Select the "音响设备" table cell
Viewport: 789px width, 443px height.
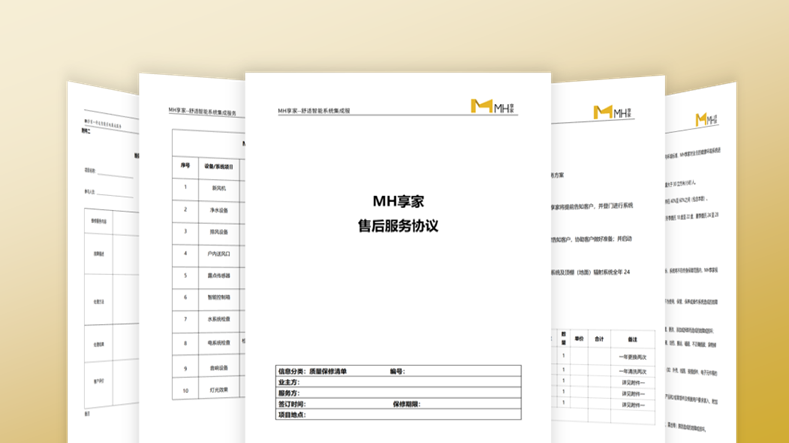219,368
